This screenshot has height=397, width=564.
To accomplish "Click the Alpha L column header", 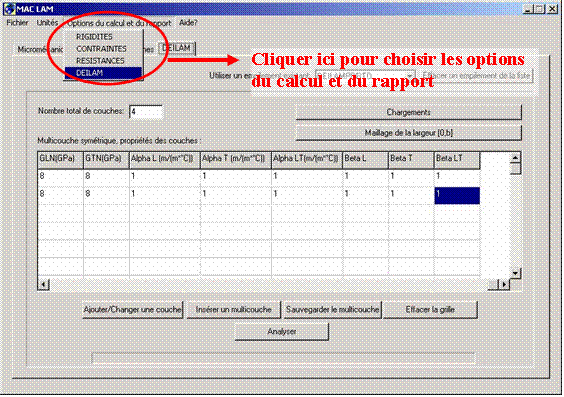I will [164, 160].
